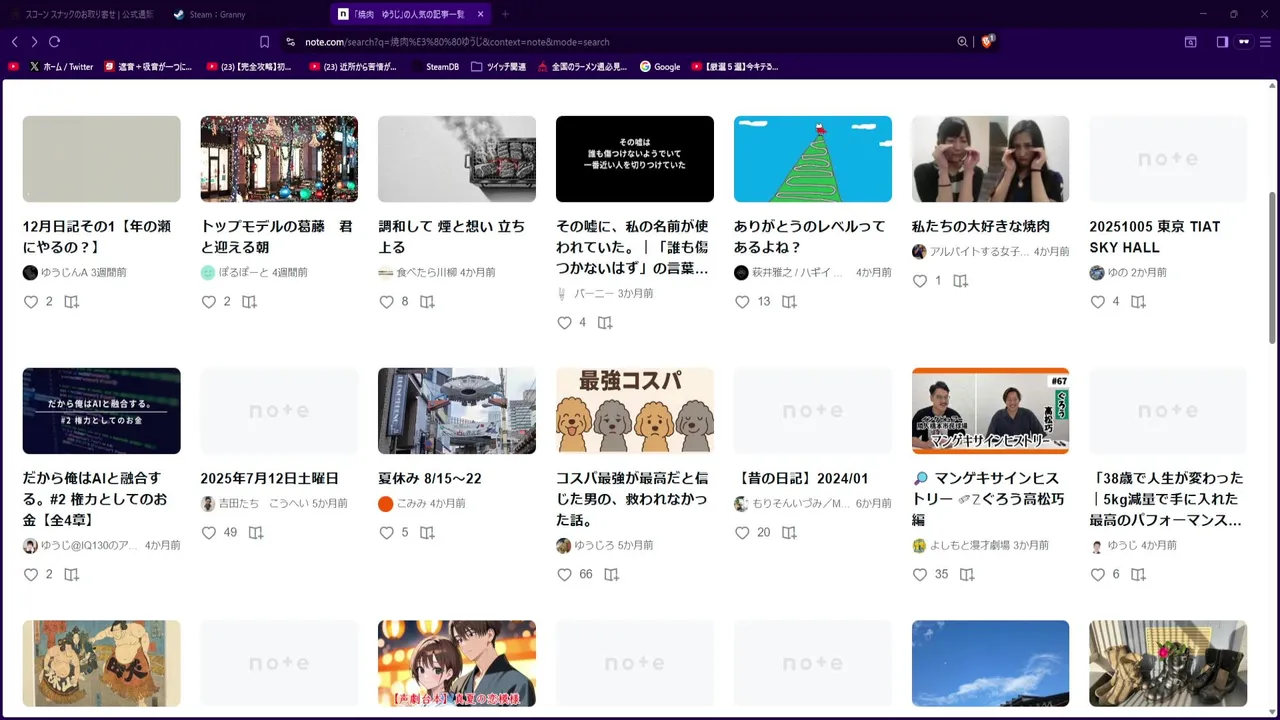This screenshot has width=1280, height=720.
Task: Like the 12月日記その1 article
Action: [30, 302]
